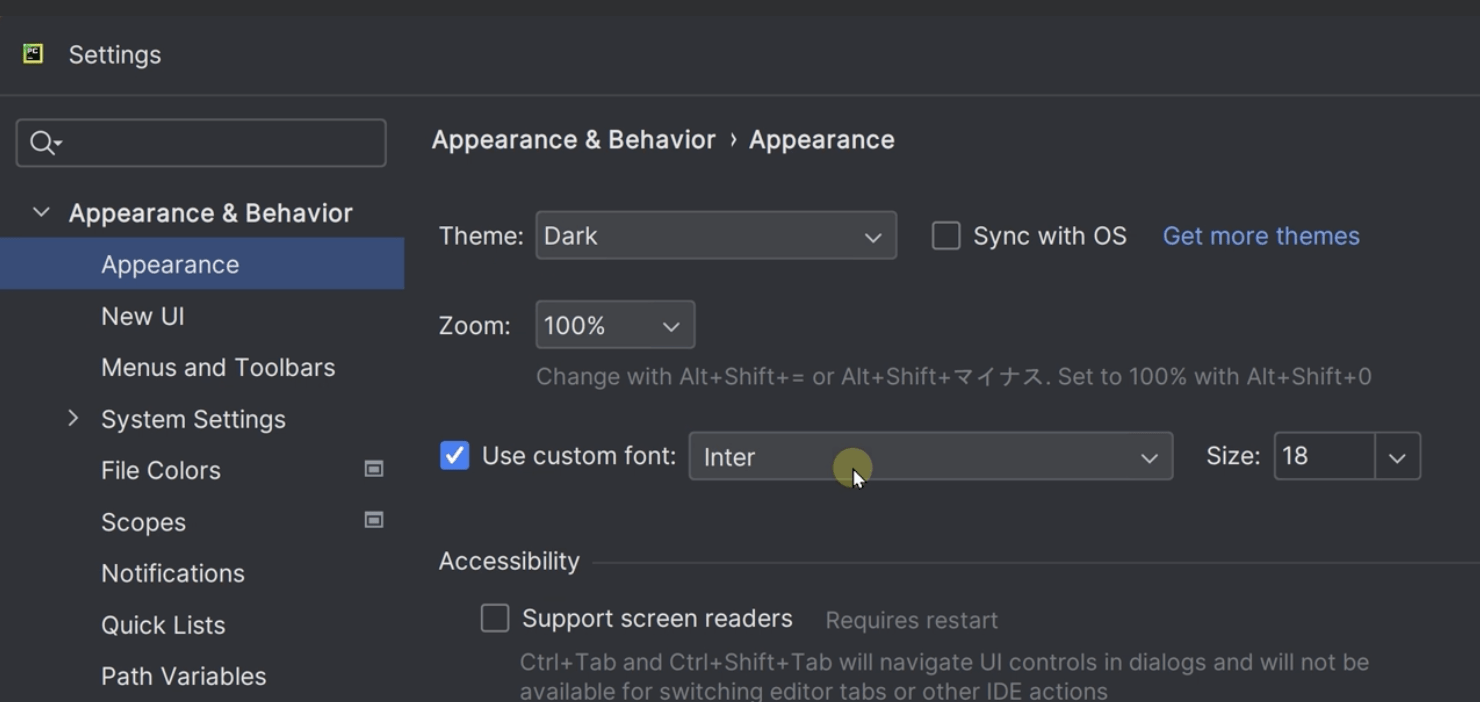The width and height of the screenshot is (1480, 702).
Task: Click project-level icon beside Scopes
Action: point(374,520)
